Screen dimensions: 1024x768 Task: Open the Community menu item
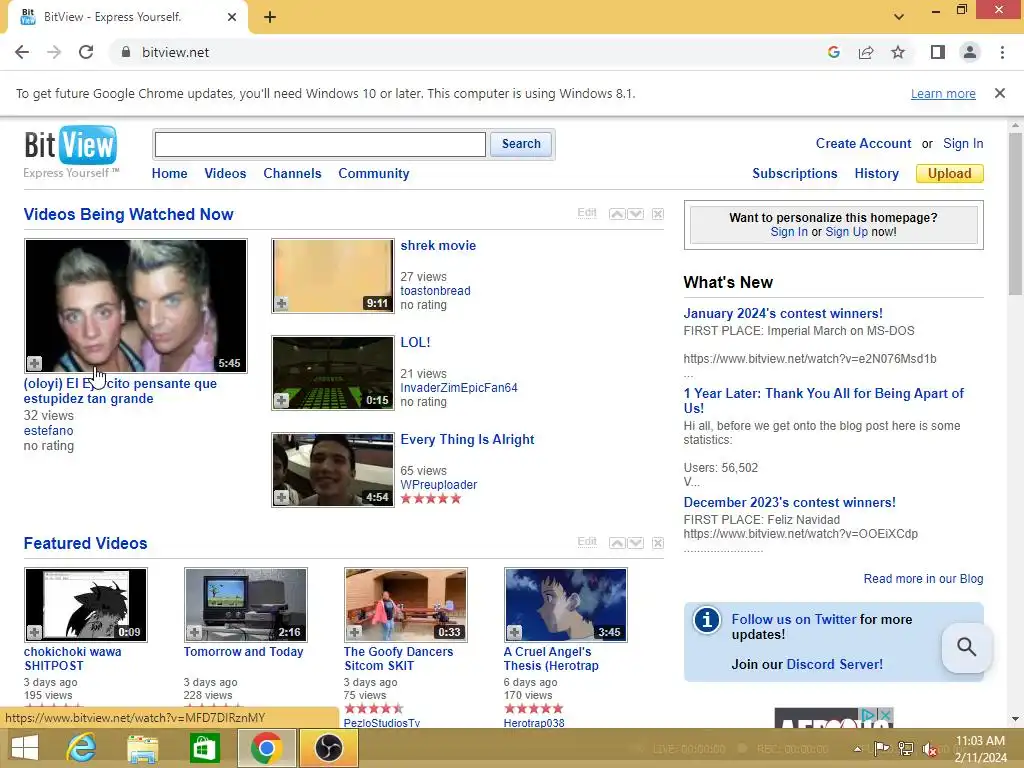coord(374,174)
